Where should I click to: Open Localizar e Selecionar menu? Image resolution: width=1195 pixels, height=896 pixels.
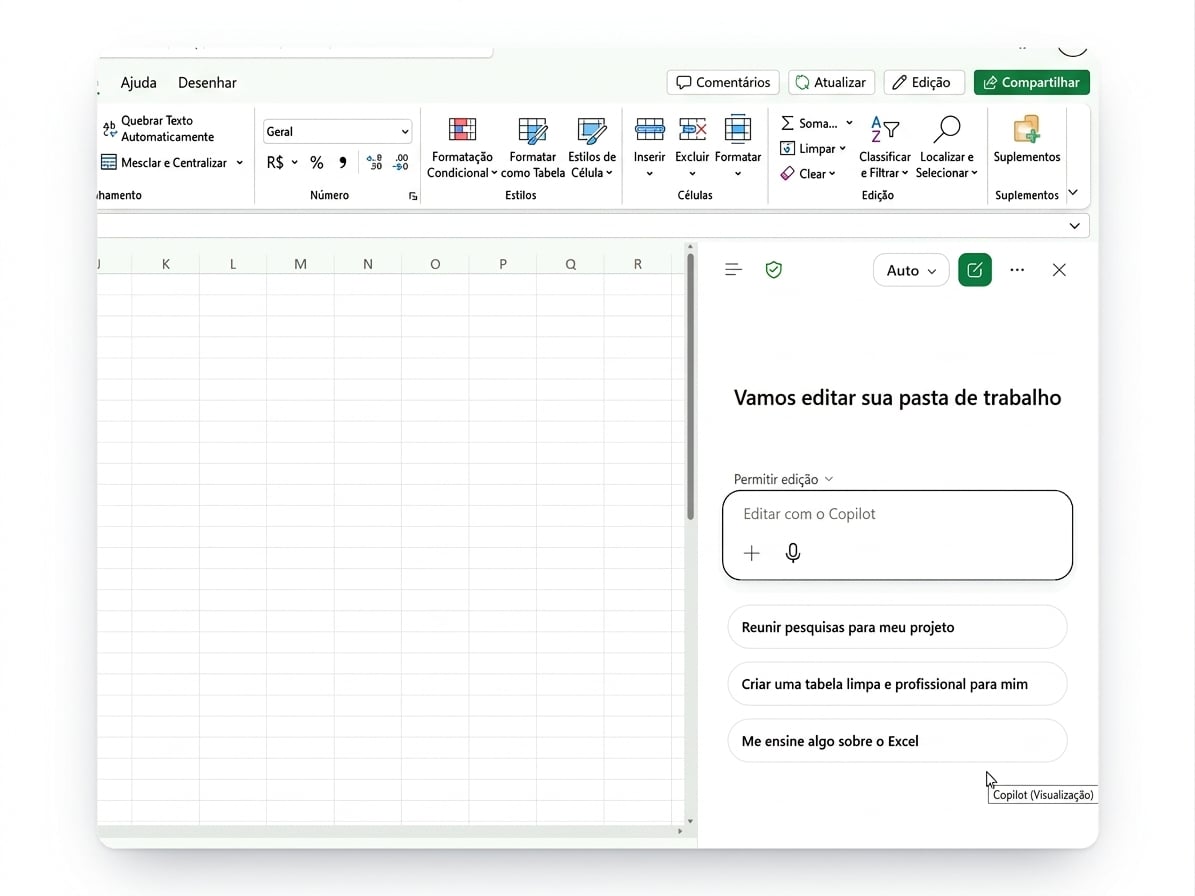[947, 148]
